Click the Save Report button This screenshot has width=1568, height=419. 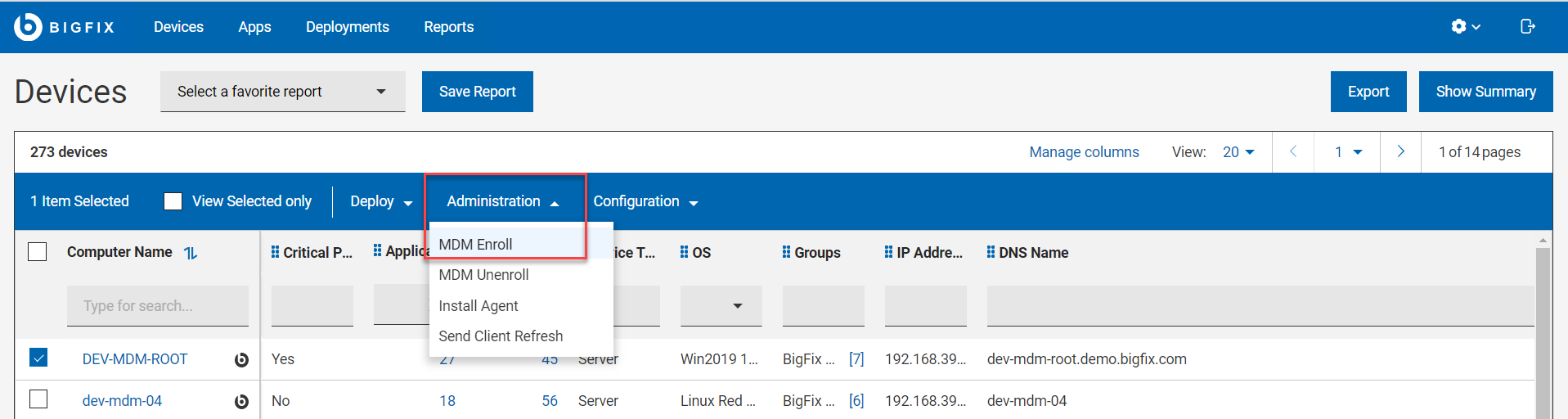[x=478, y=92]
